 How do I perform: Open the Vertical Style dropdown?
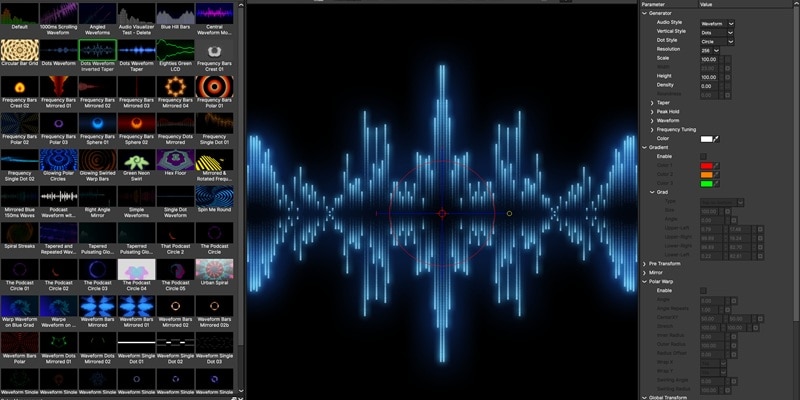[717, 33]
